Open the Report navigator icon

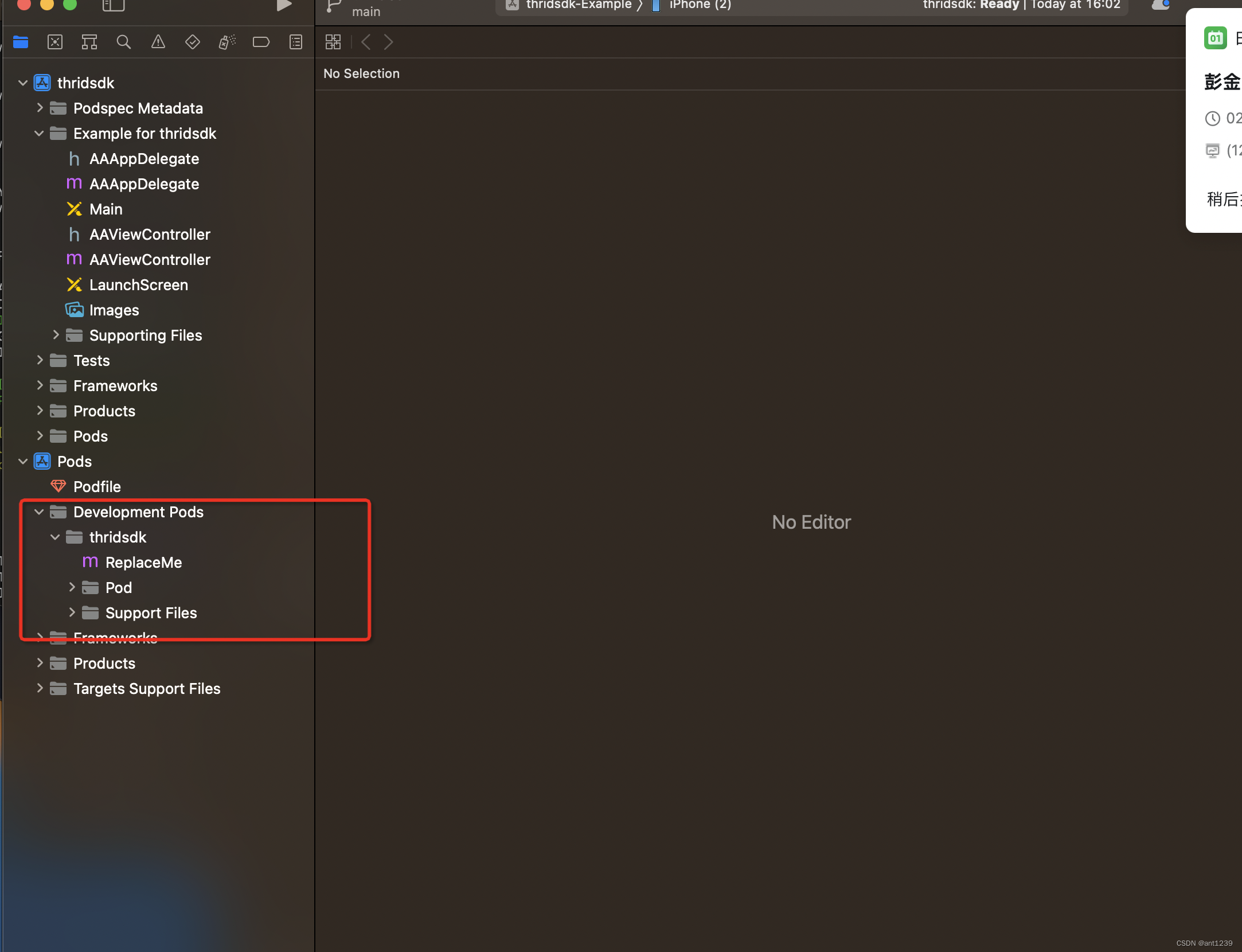pyautogui.click(x=296, y=42)
